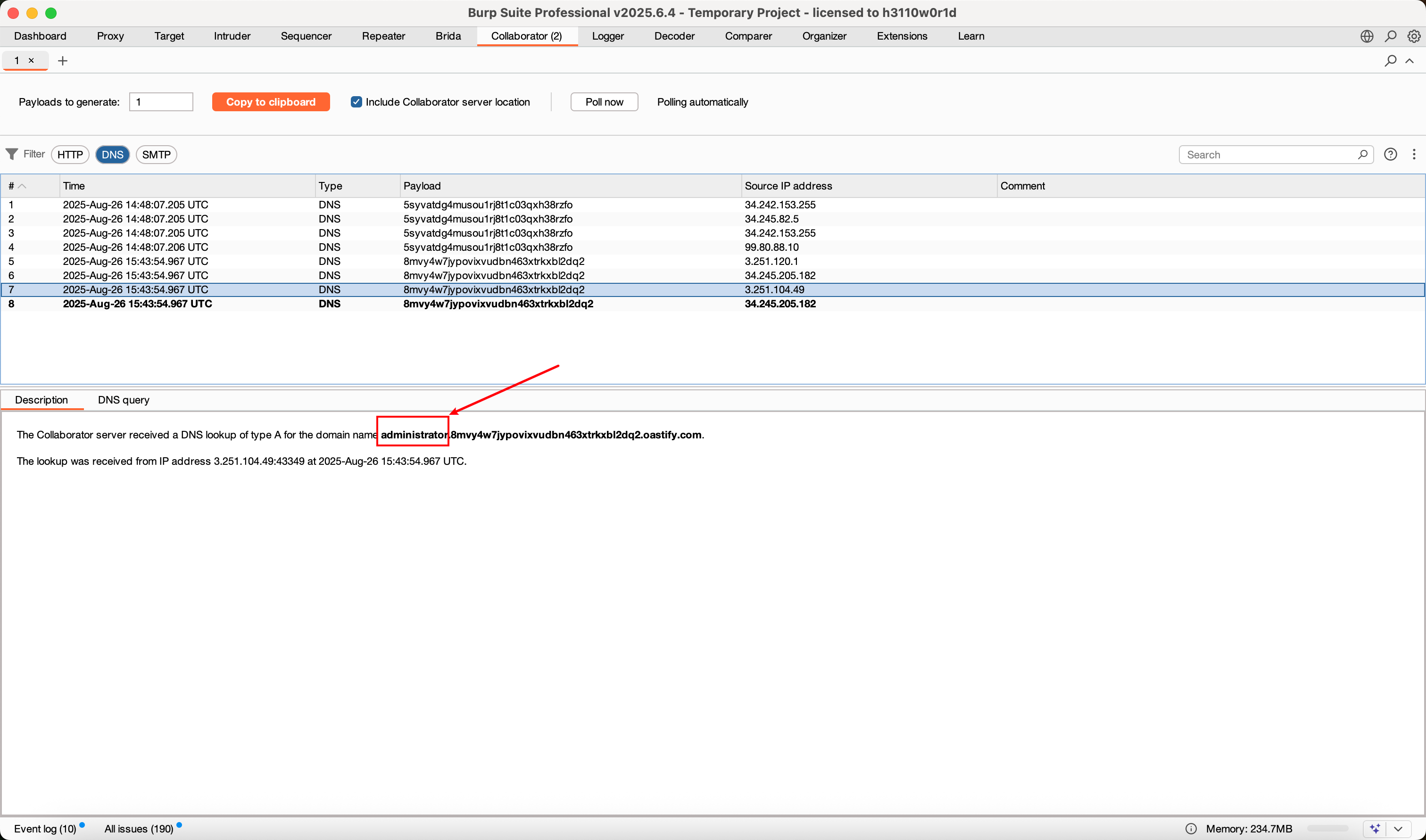Open the Comparer tab
Image resolution: width=1426 pixels, height=840 pixels.
click(748, 36)
